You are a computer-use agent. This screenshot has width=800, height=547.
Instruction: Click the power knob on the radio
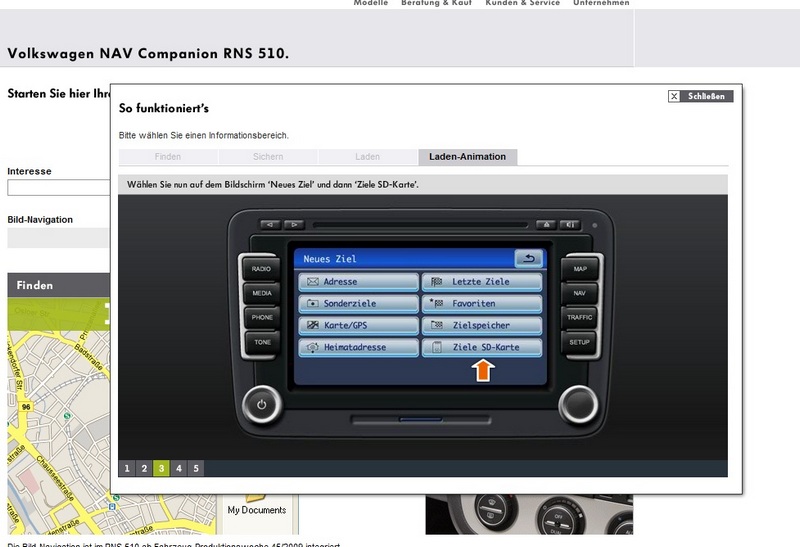click(262, 405)
